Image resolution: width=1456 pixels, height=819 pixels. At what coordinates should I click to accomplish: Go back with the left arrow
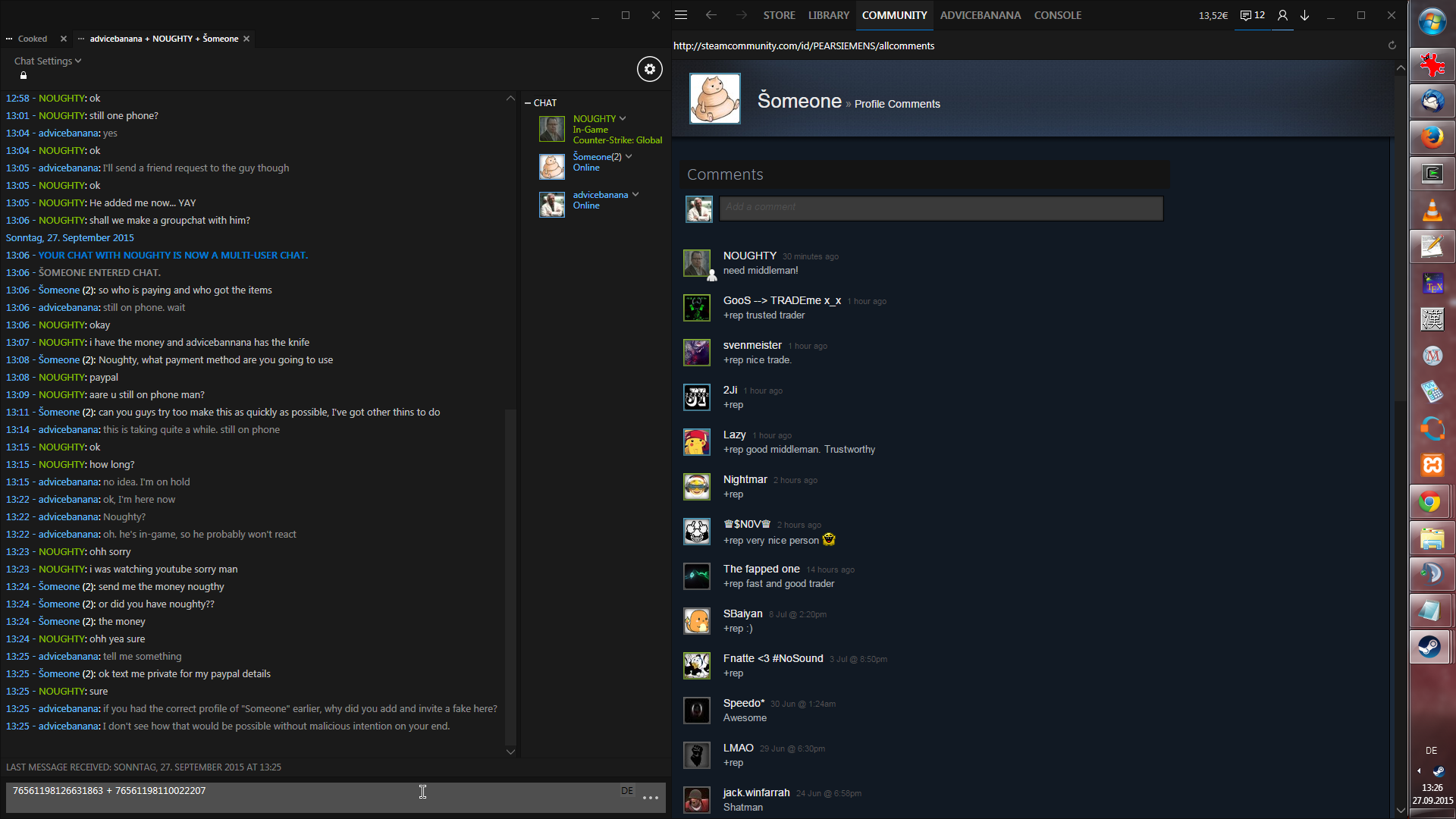click(711, 15)
